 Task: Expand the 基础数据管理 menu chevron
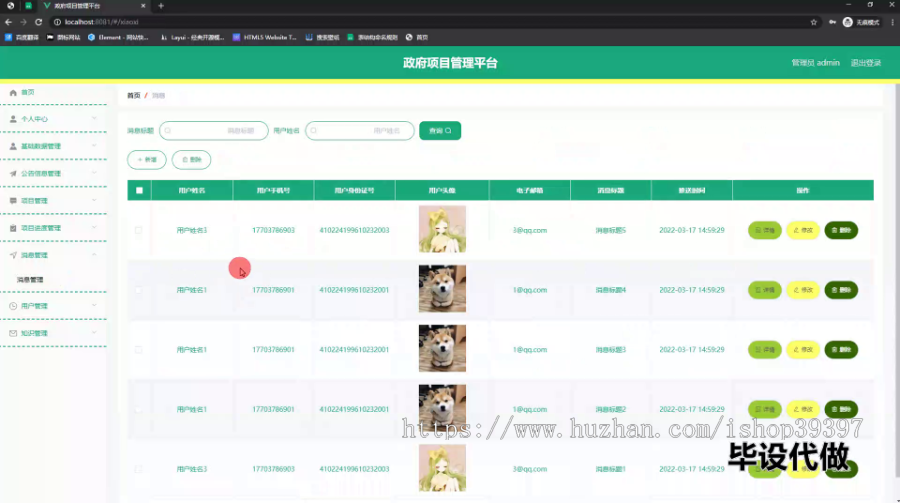[x=94, y=146]
